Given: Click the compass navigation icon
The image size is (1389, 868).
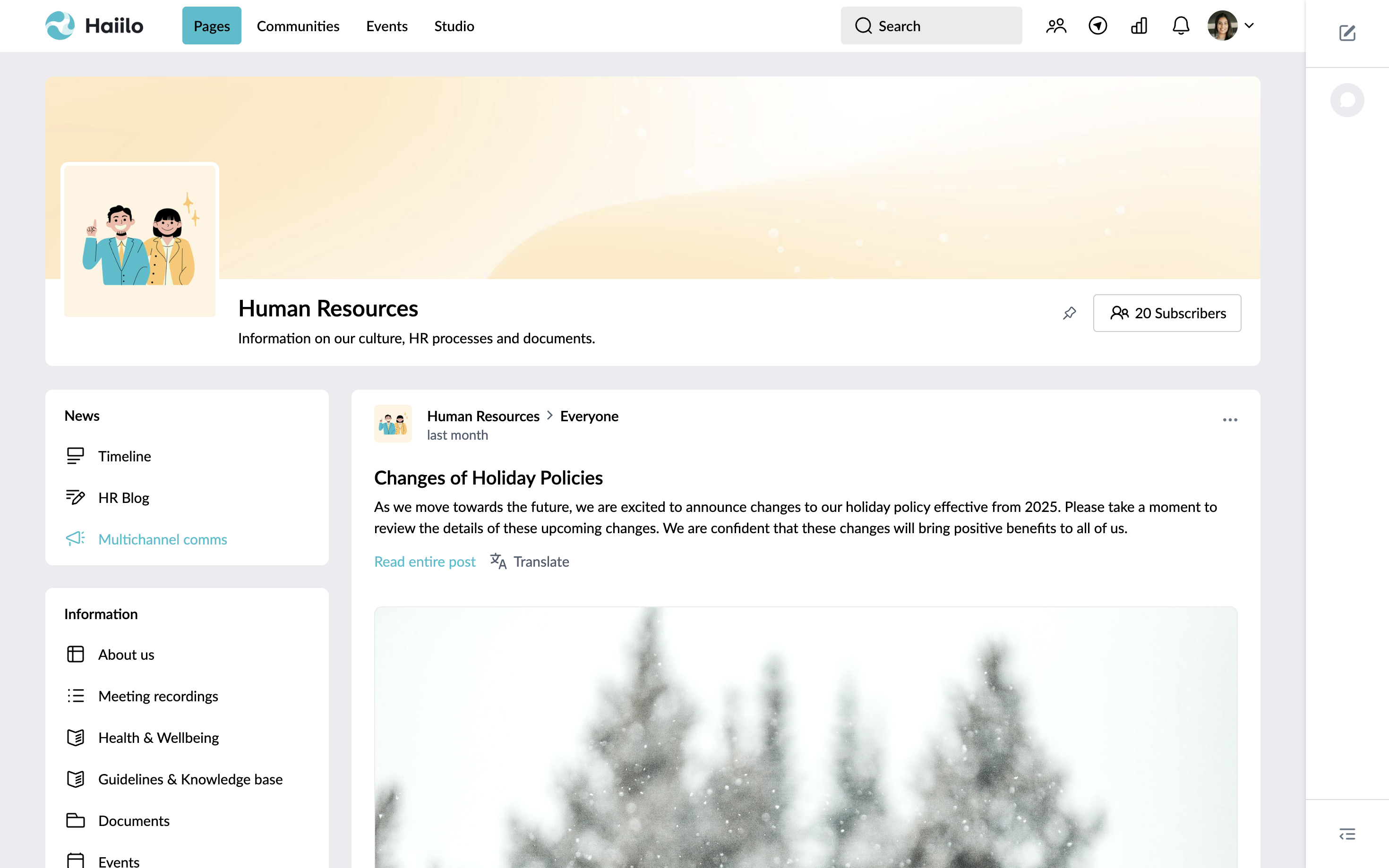Looking at the screenshot, I should (x=1097, y=26).
